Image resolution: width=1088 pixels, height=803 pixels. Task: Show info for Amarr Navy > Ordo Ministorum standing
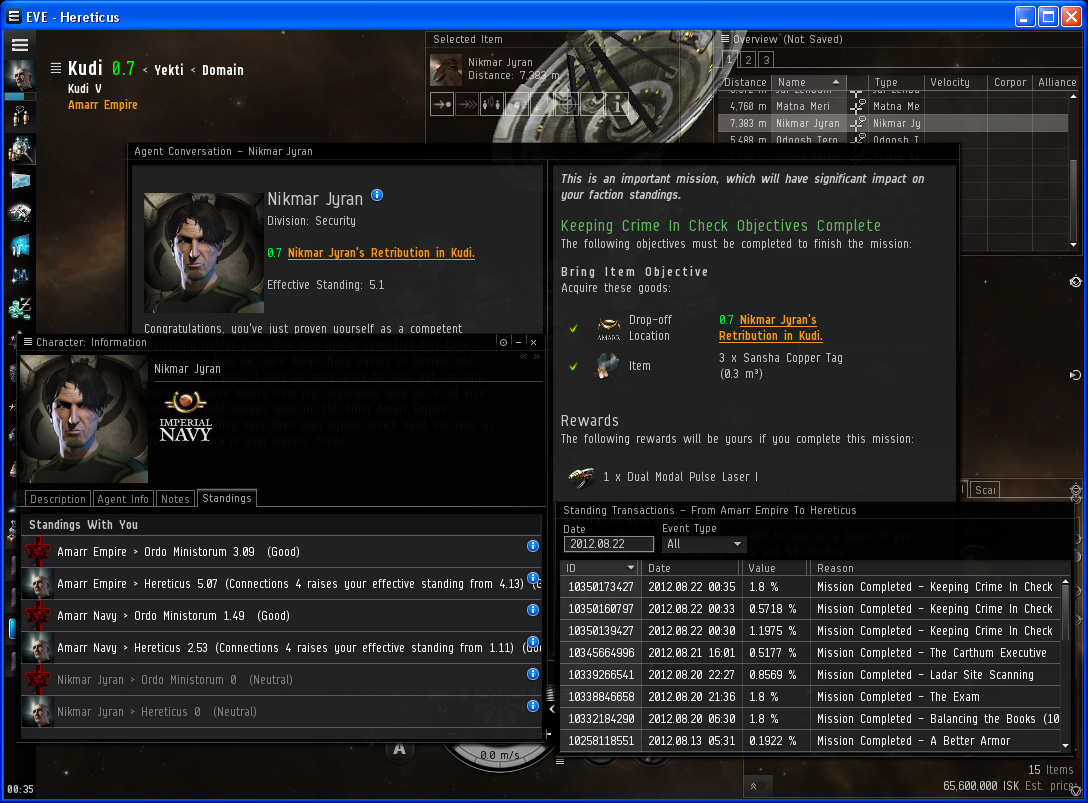533,610
